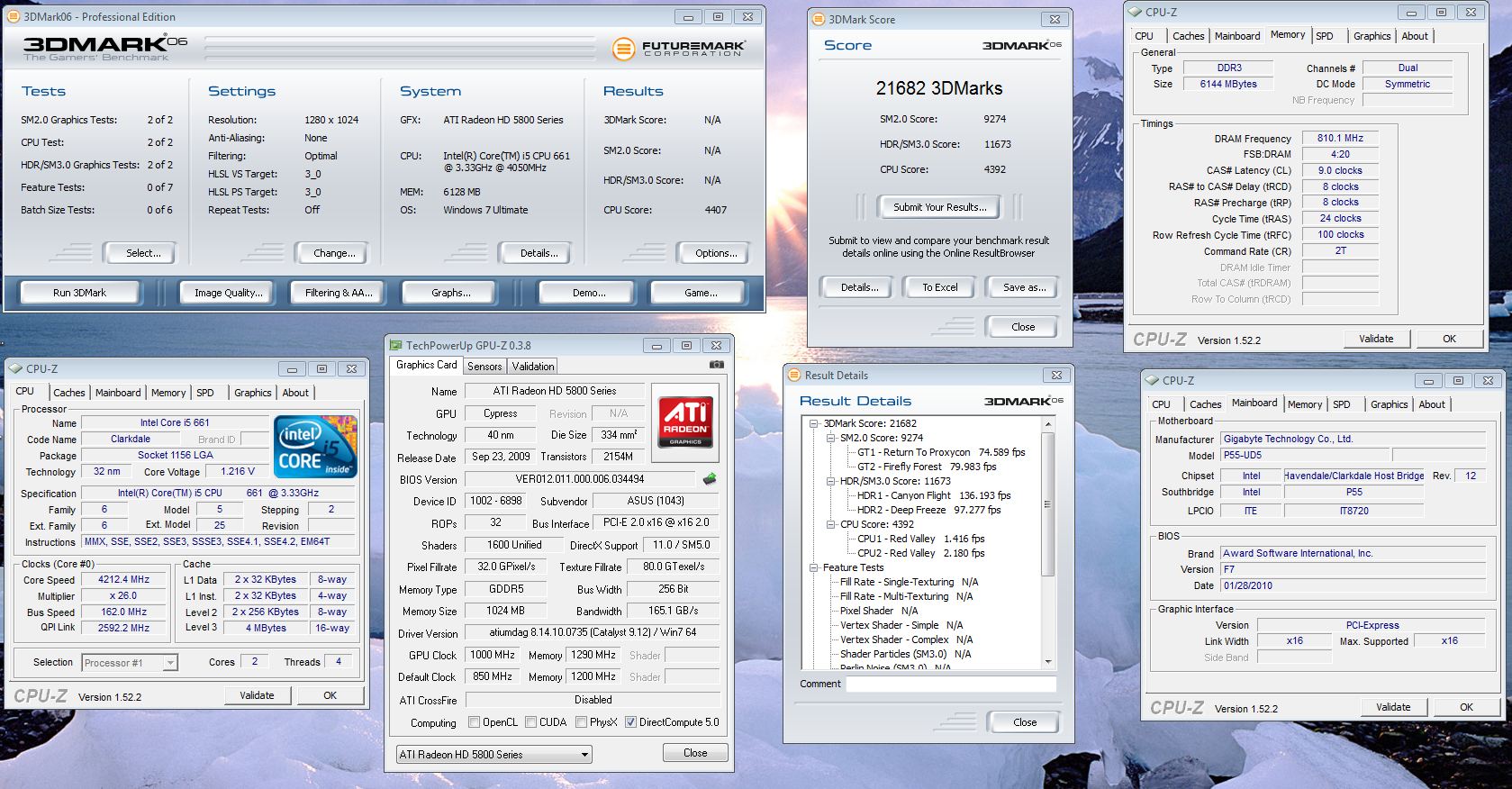This screenshot has width=1512, height=789.
Task: Click the Comment input field in Result Details
Action: (x=951, y=685)
